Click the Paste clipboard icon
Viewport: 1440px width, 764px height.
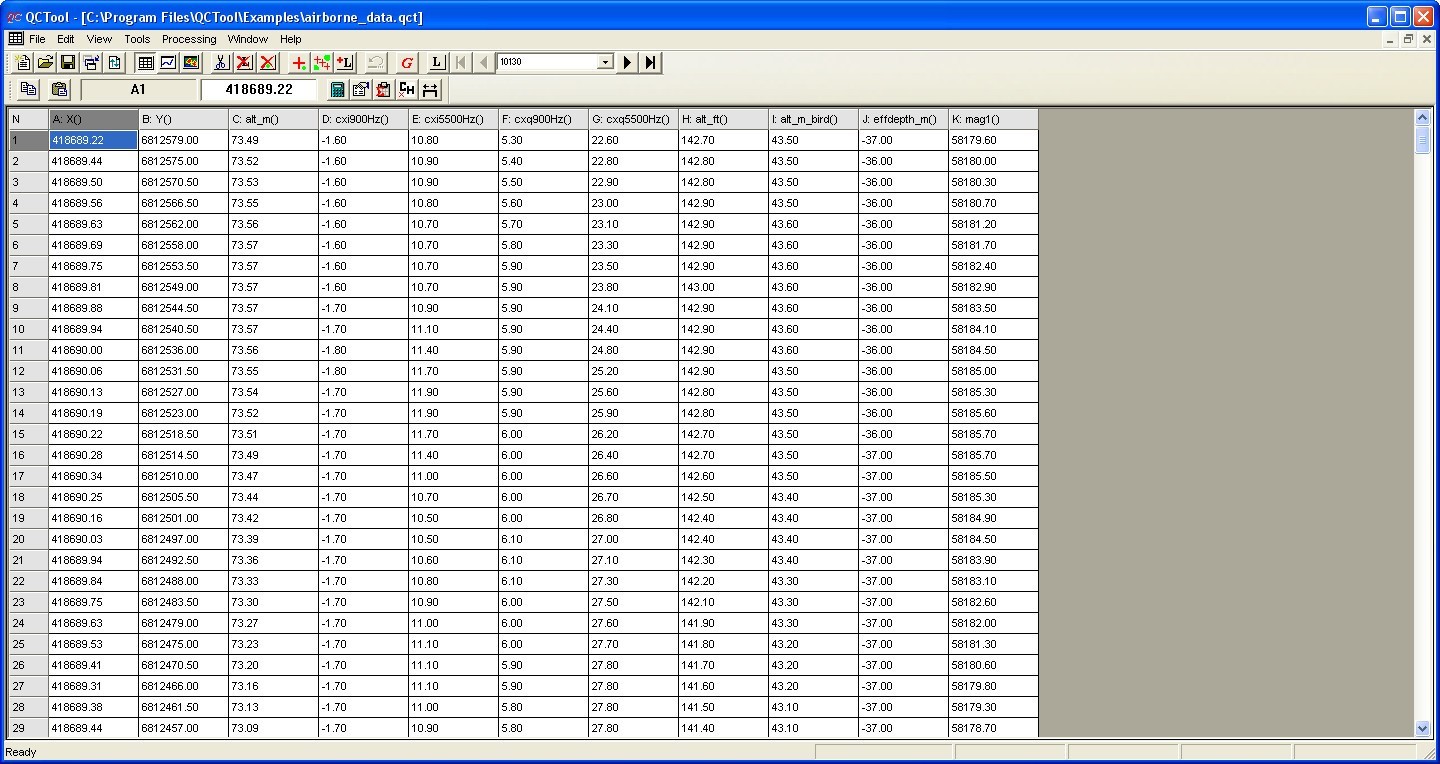(x=59, y=89)
